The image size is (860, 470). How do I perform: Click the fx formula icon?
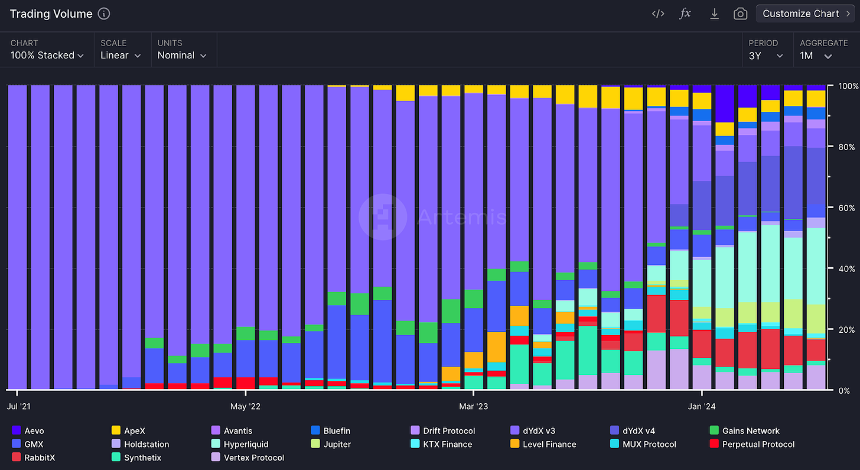(685, 14)
